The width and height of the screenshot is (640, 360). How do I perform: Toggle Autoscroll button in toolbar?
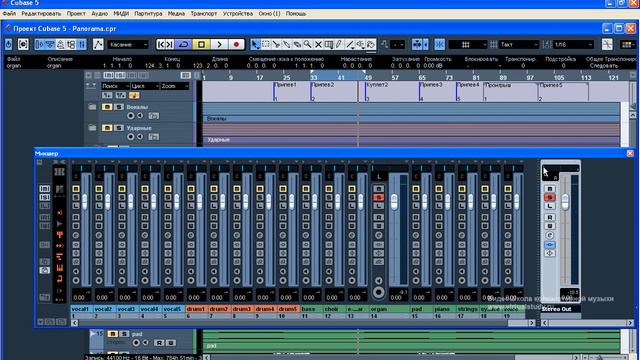coord(416,44)
